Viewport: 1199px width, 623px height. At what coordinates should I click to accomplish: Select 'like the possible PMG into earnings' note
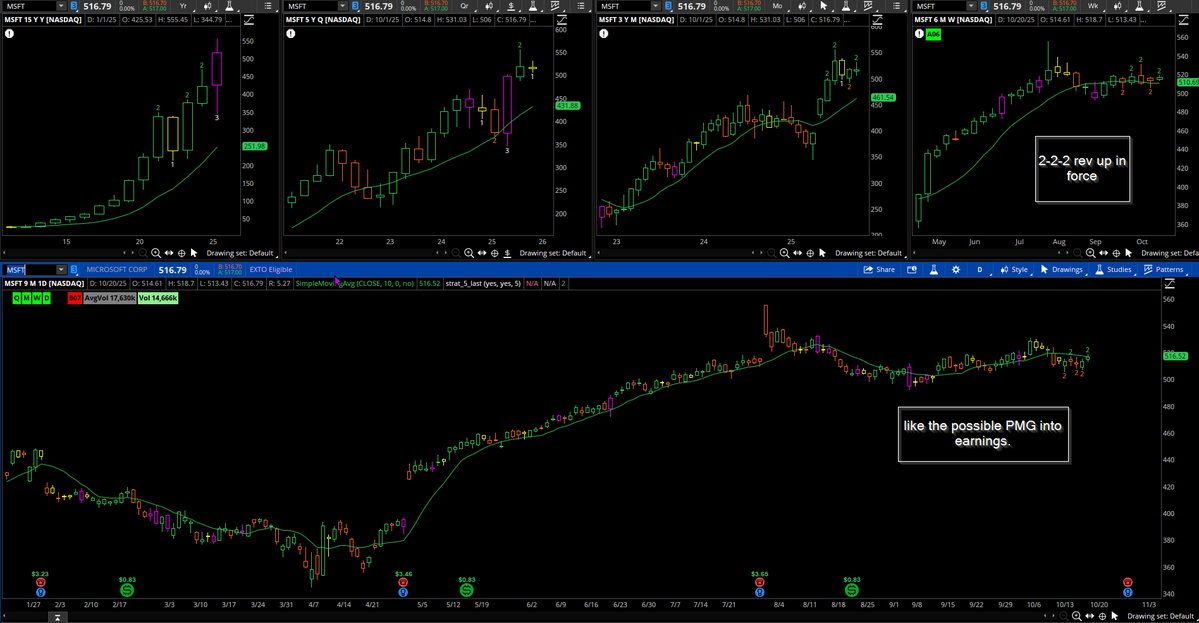pyautogui.click(x=983, y=433)
